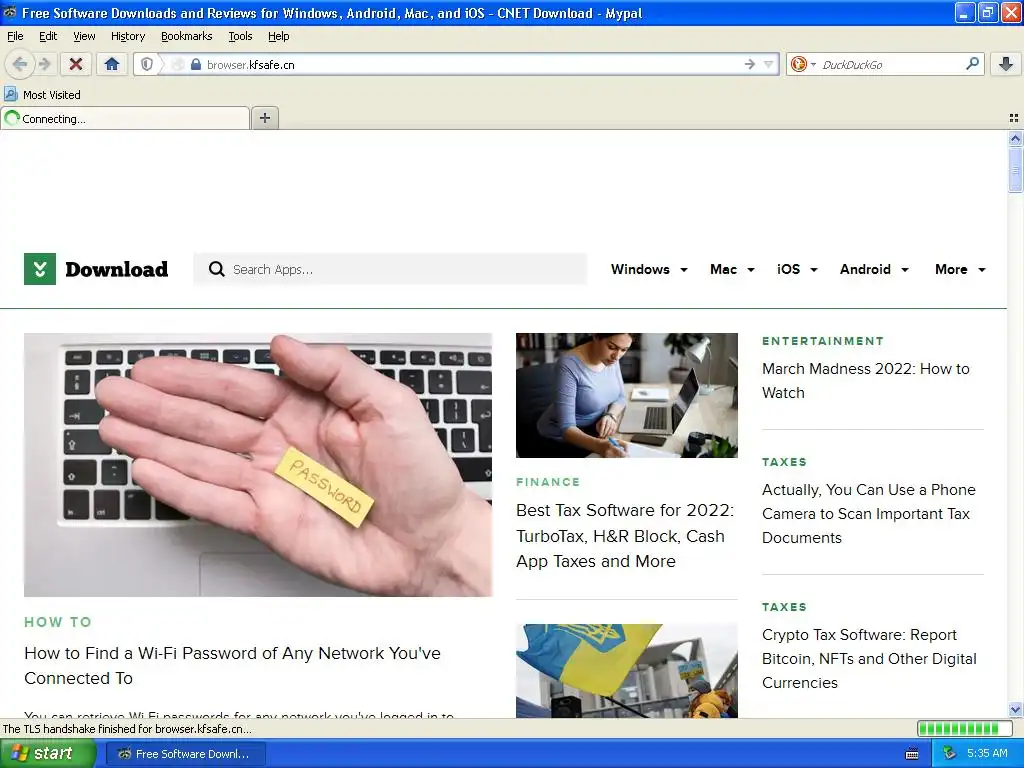Click the HOW TO category label
1024x768 pixels.
[57, 622]
